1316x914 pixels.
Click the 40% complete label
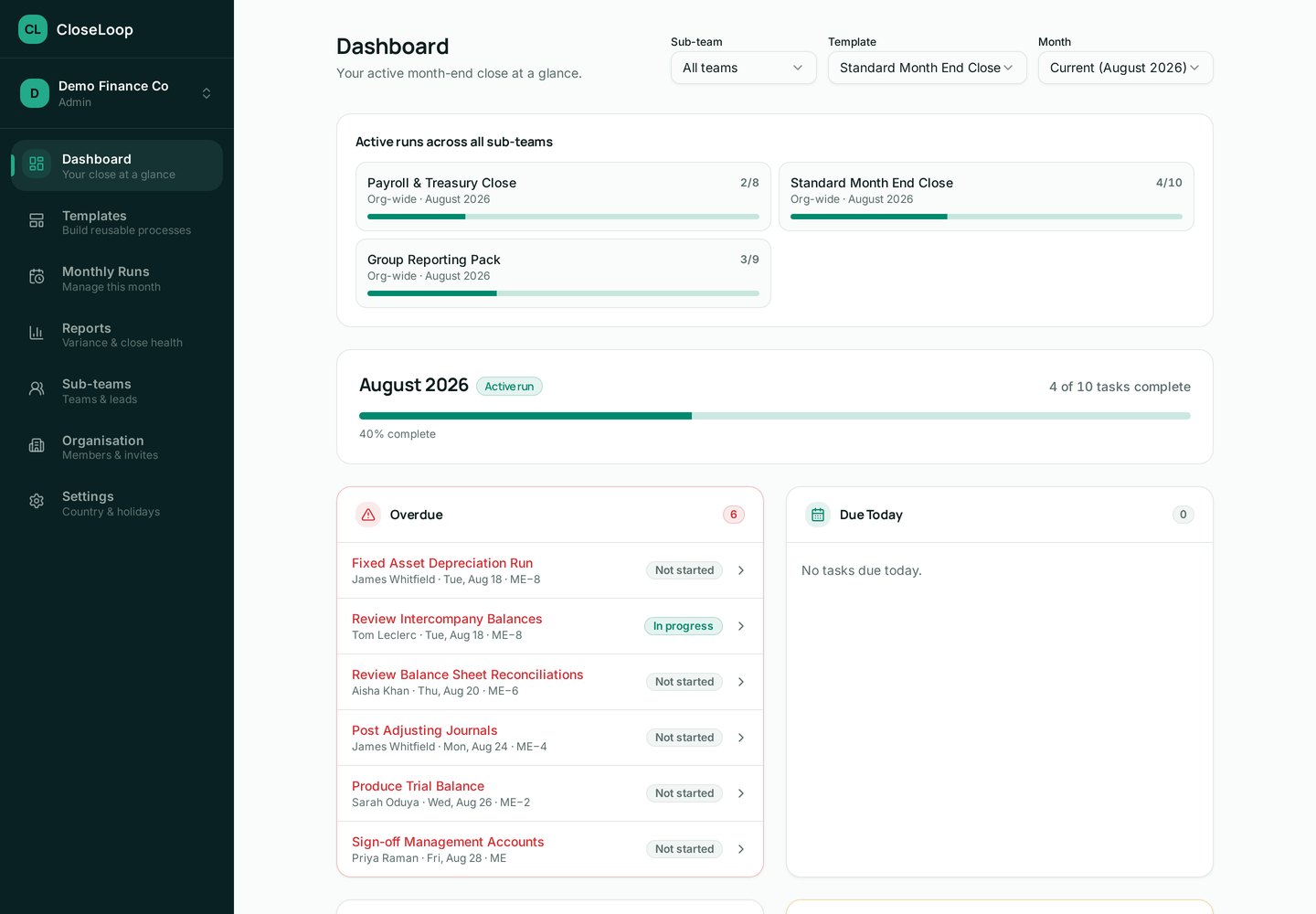398,434
